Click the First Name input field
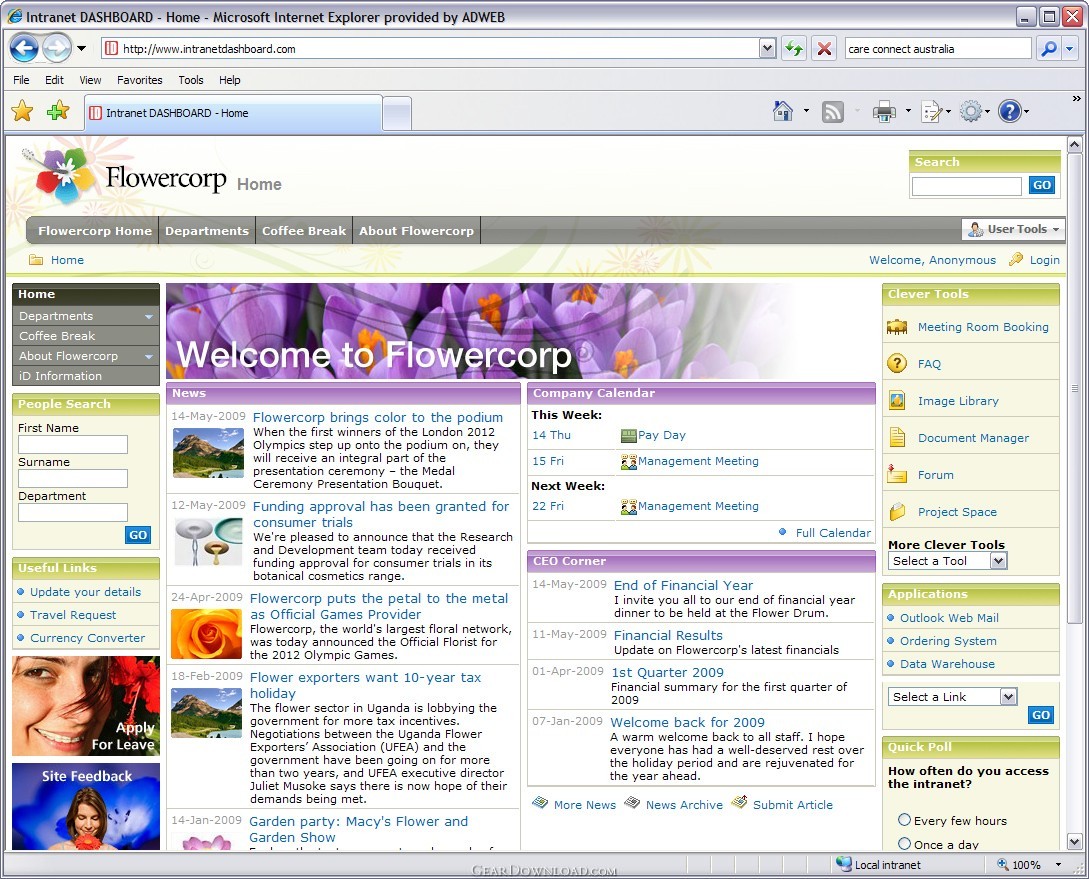 tap(73, 444)
